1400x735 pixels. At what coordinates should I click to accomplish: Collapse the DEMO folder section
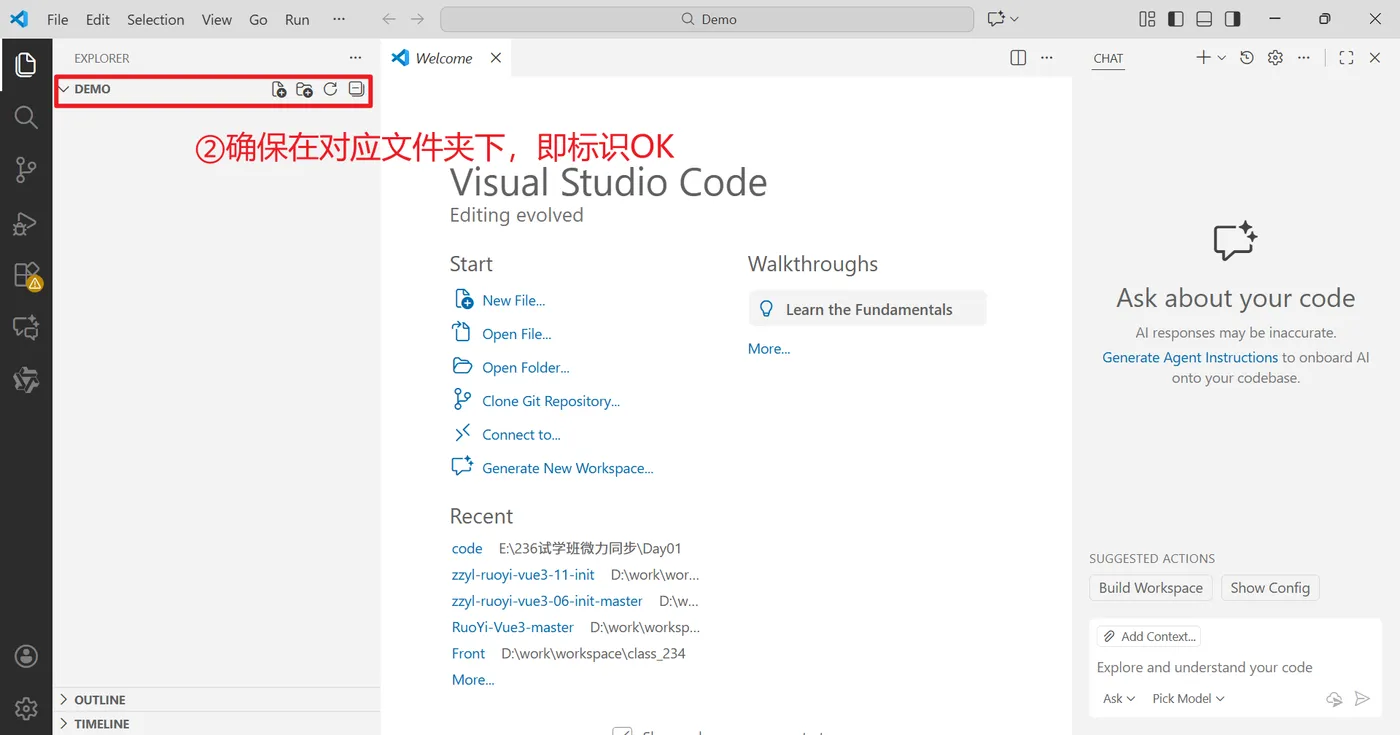tap(64, 89)
